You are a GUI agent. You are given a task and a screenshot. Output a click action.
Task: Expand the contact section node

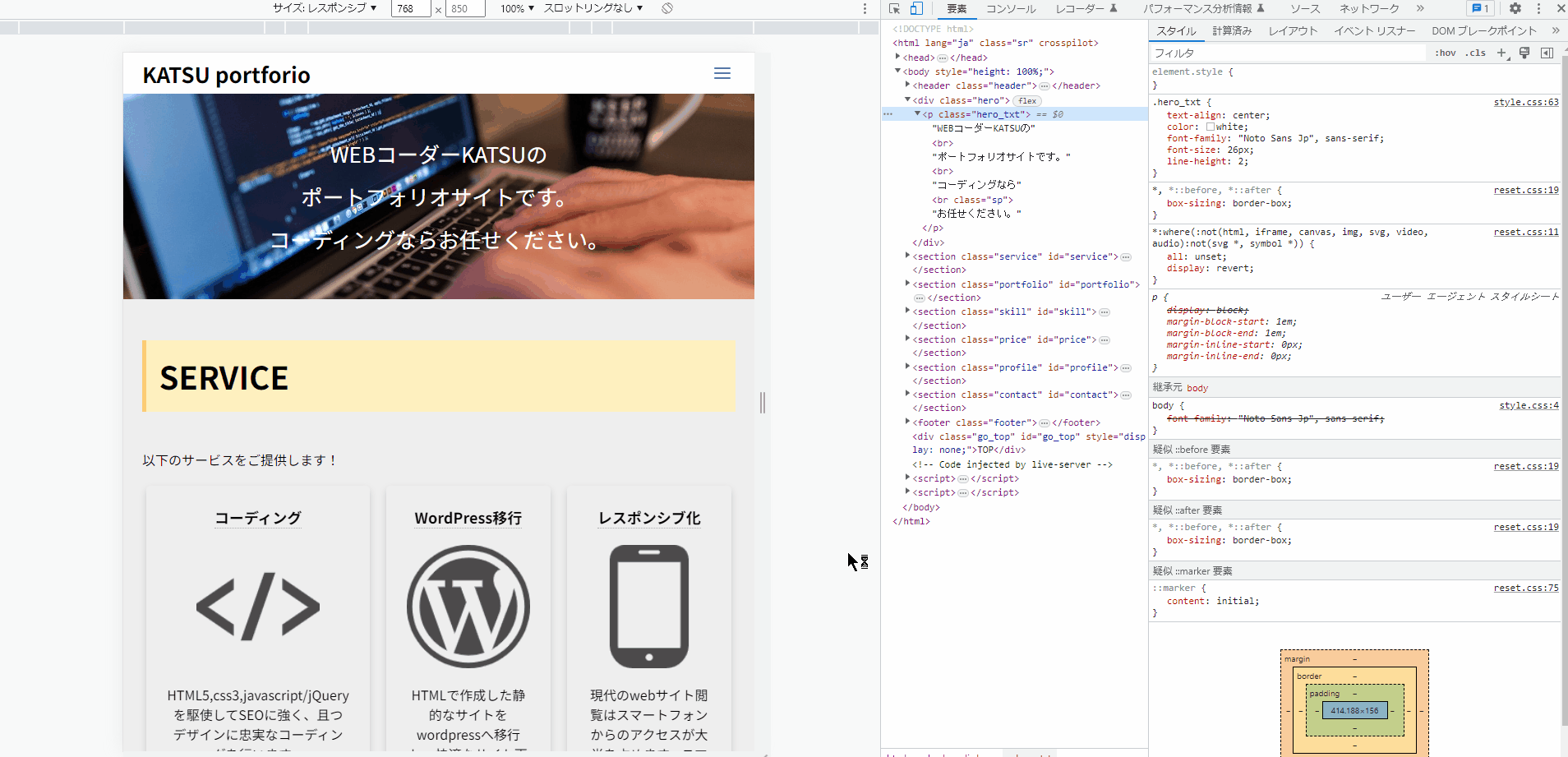click(907, 394)
